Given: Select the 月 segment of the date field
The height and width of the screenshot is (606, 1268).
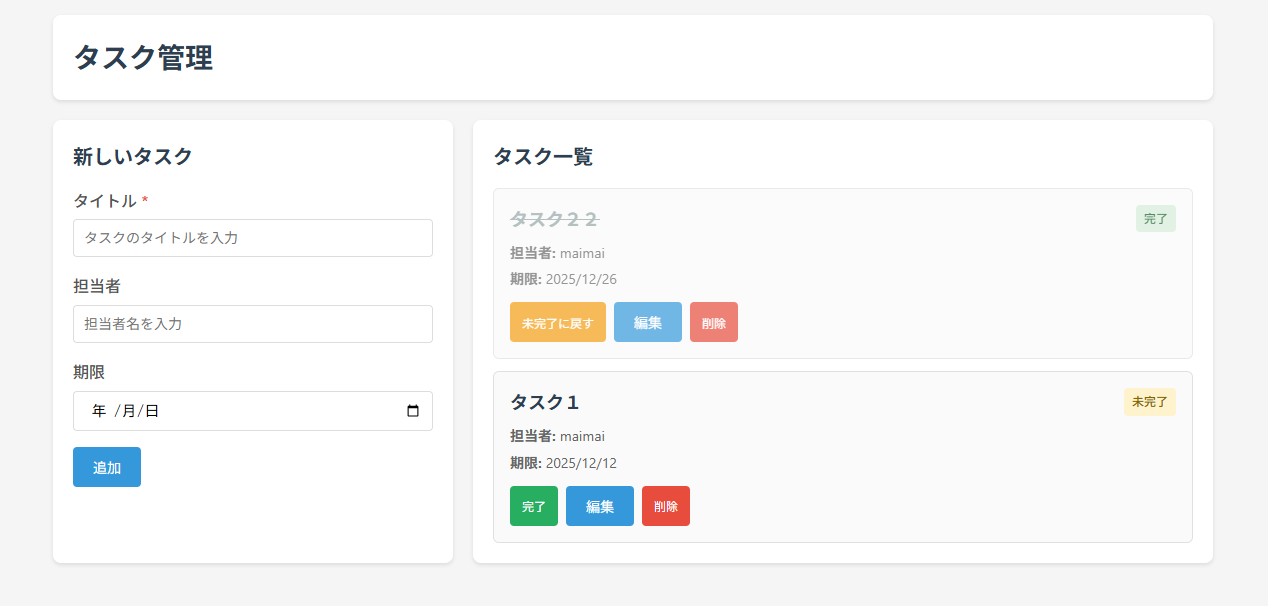Looking at the screenshot, I should pyautogui.click(x=128, y=411).
